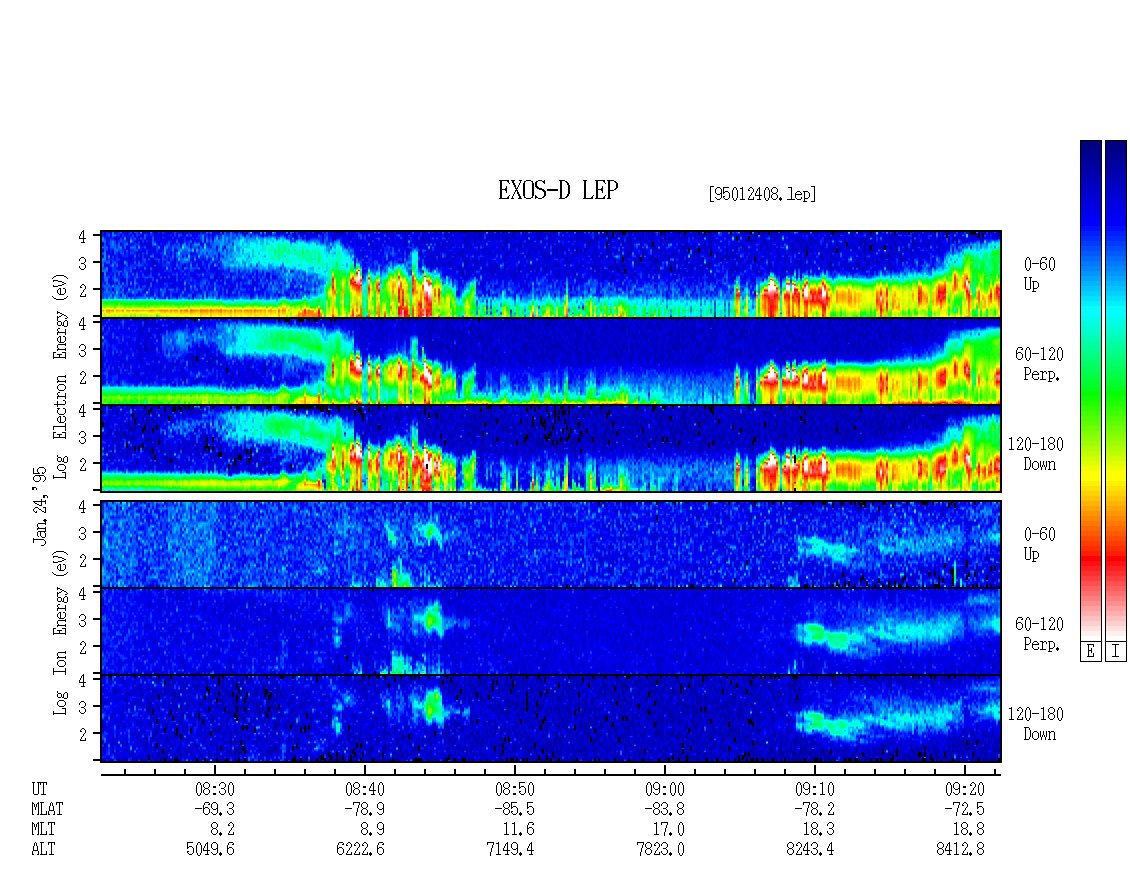1130x875 pixels.
Task: Select the electron 0-60 Up pitch angle label
Action: [x=1039, y=274]
